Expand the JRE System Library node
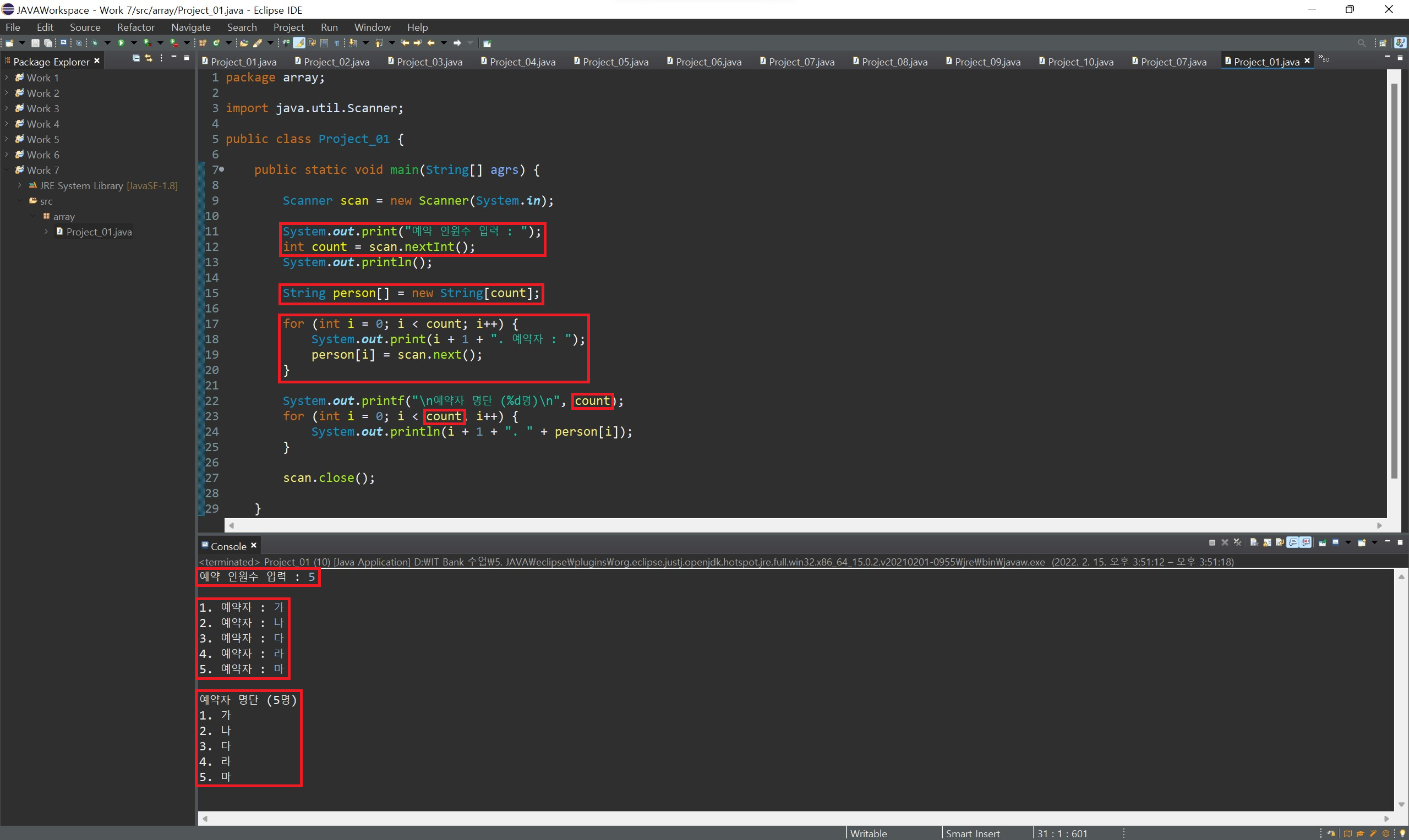1409x840 pixels. coord(20,186)
